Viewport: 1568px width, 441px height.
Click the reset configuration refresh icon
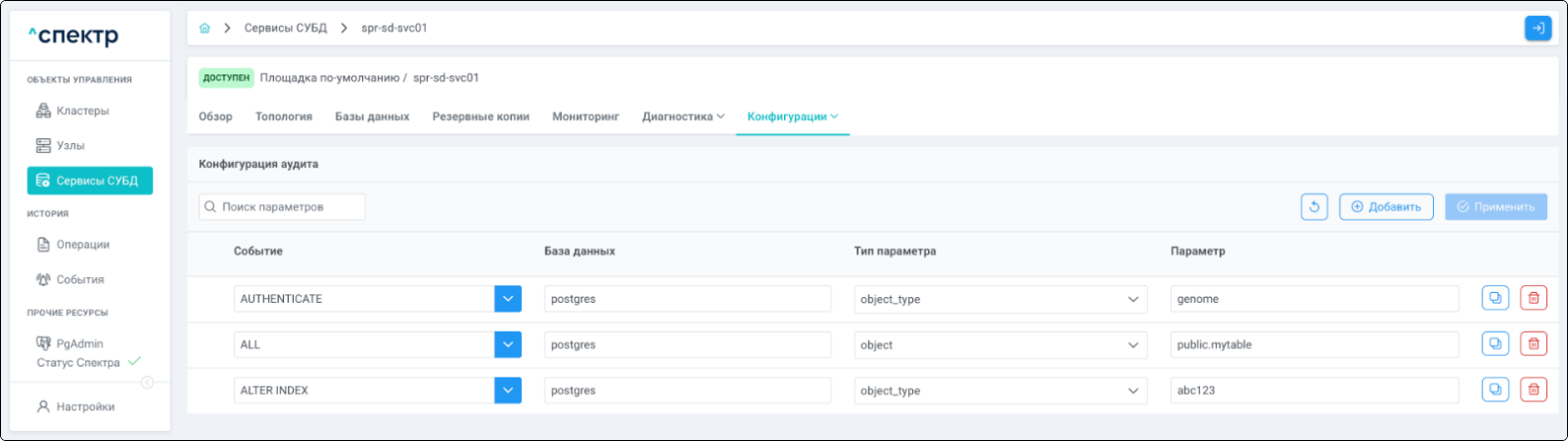click(x=1314, y=207)
